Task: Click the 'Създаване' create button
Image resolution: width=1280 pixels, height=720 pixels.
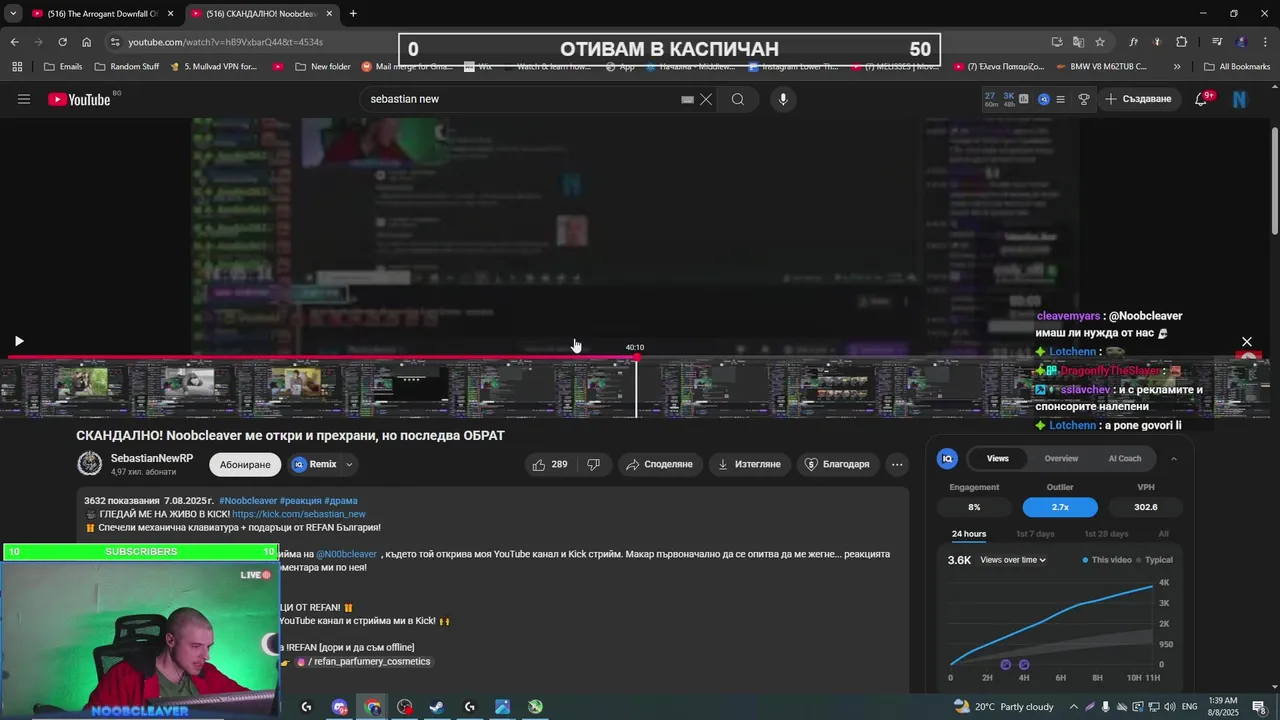Action: [1138, 99]
